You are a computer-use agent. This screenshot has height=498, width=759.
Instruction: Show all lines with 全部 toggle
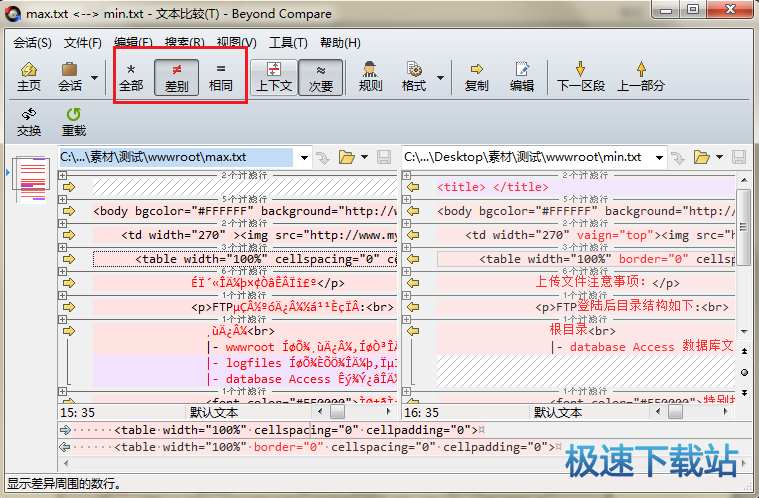pos(131,77)
